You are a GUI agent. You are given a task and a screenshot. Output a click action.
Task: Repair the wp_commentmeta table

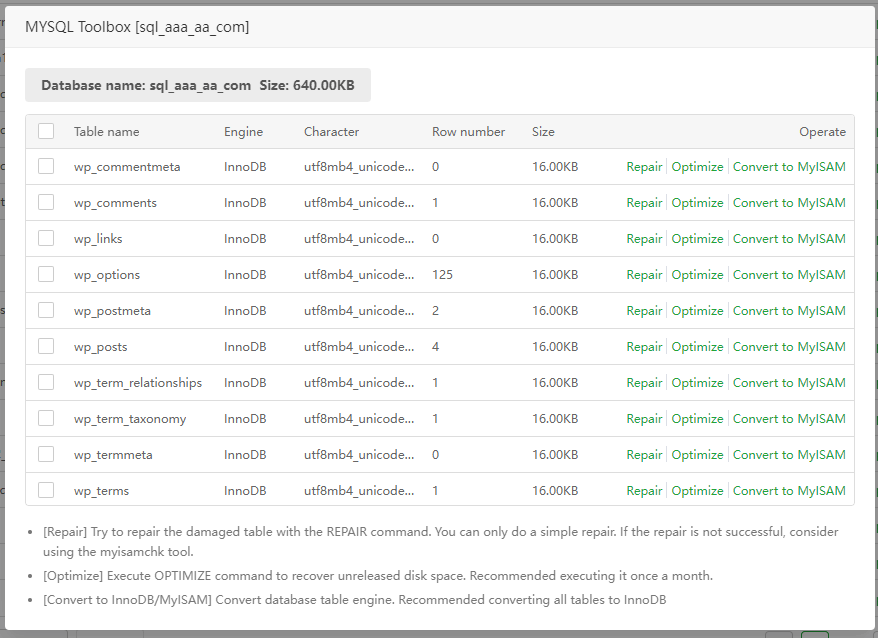click(x=644, y=167)
